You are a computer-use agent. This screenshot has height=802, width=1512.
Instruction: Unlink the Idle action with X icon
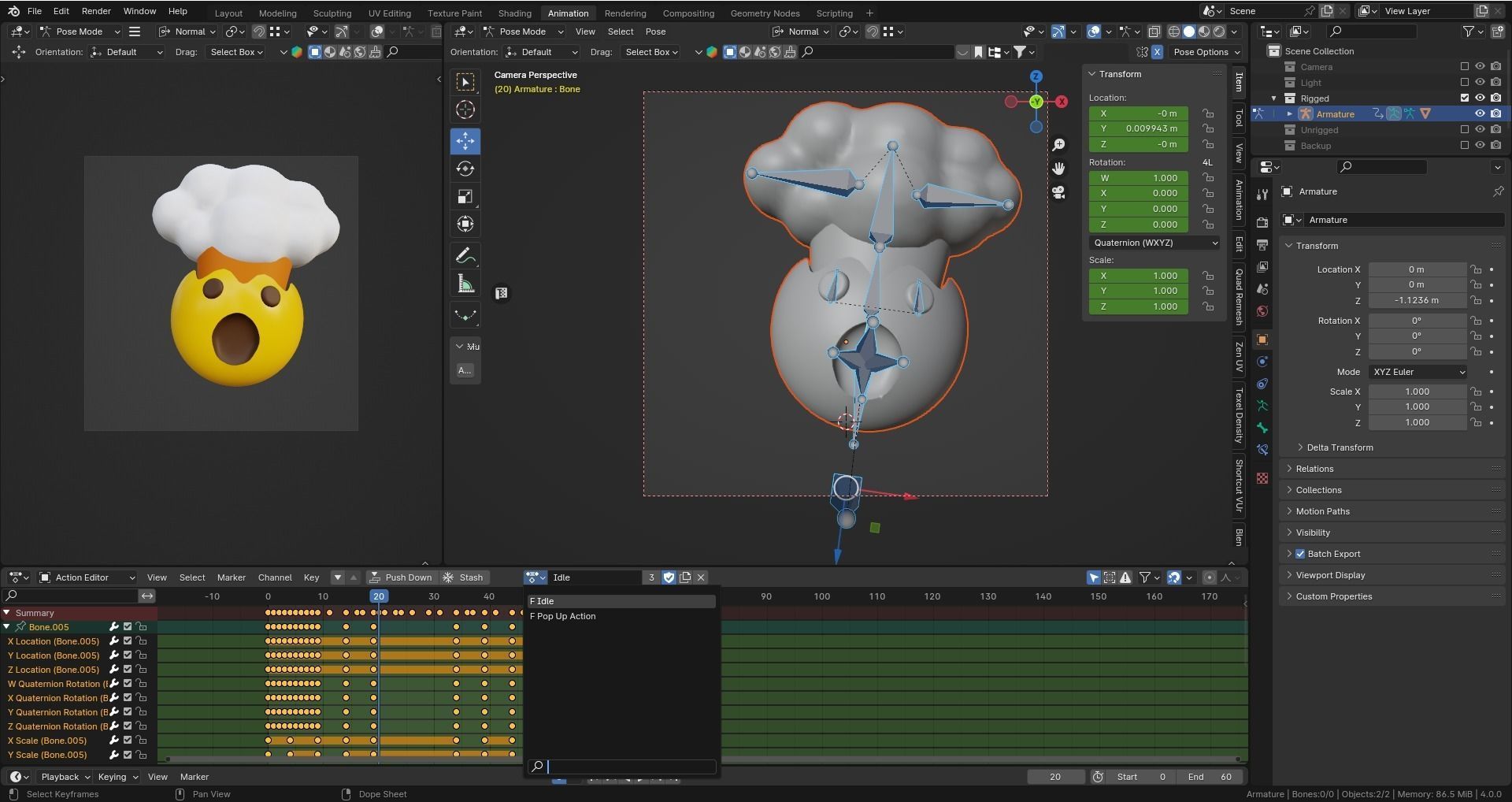pos(701,577)
